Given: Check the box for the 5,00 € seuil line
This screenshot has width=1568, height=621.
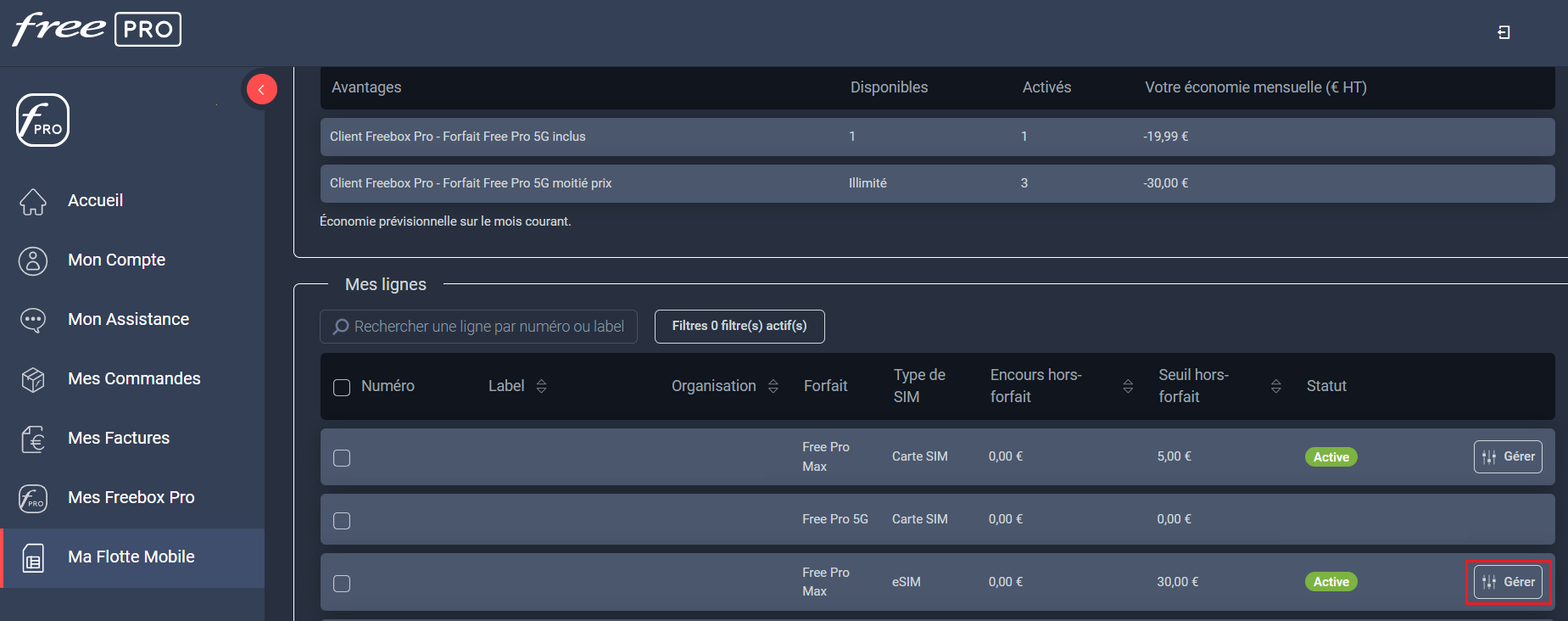Looking at the screenshot, I should (342, 458).
